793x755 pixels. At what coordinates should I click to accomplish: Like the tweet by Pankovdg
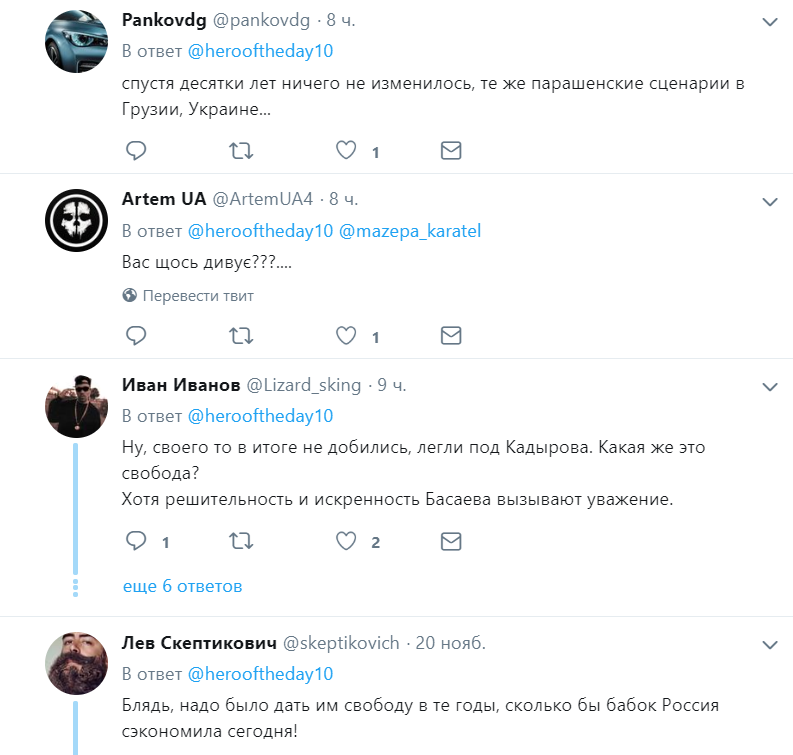(x=346, y=151)
